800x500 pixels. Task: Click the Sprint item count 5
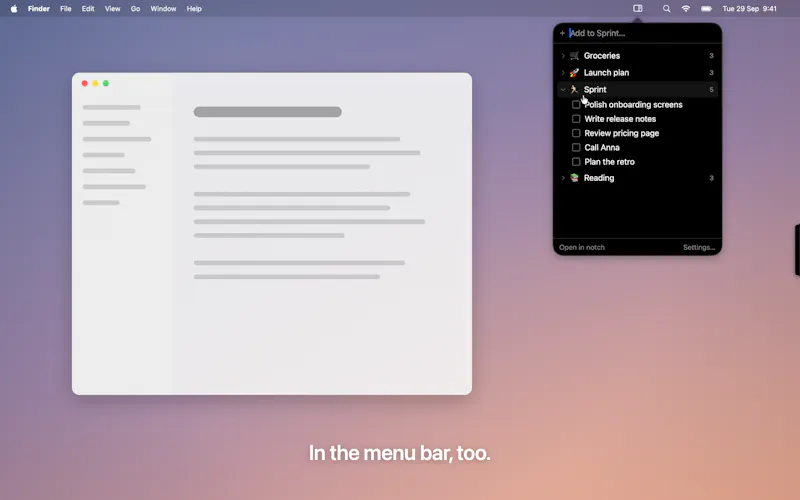click(711, 89)
